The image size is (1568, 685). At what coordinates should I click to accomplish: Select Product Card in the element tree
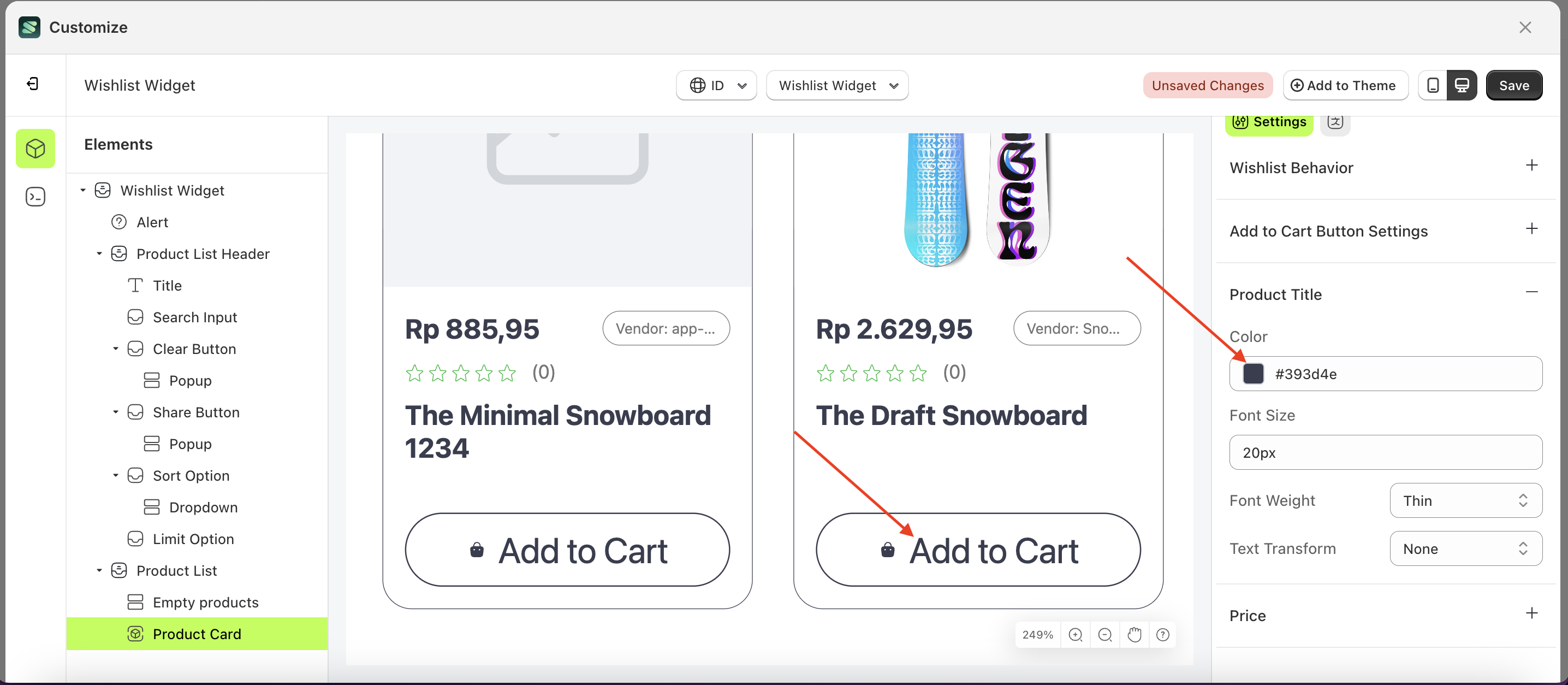197,634
